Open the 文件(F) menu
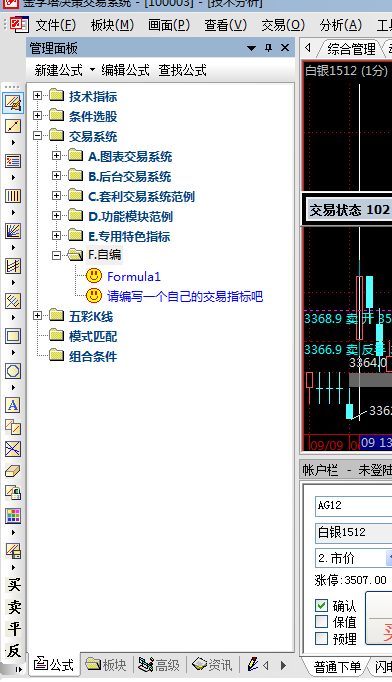The image size is (392, 682). (x=56, y=25)
